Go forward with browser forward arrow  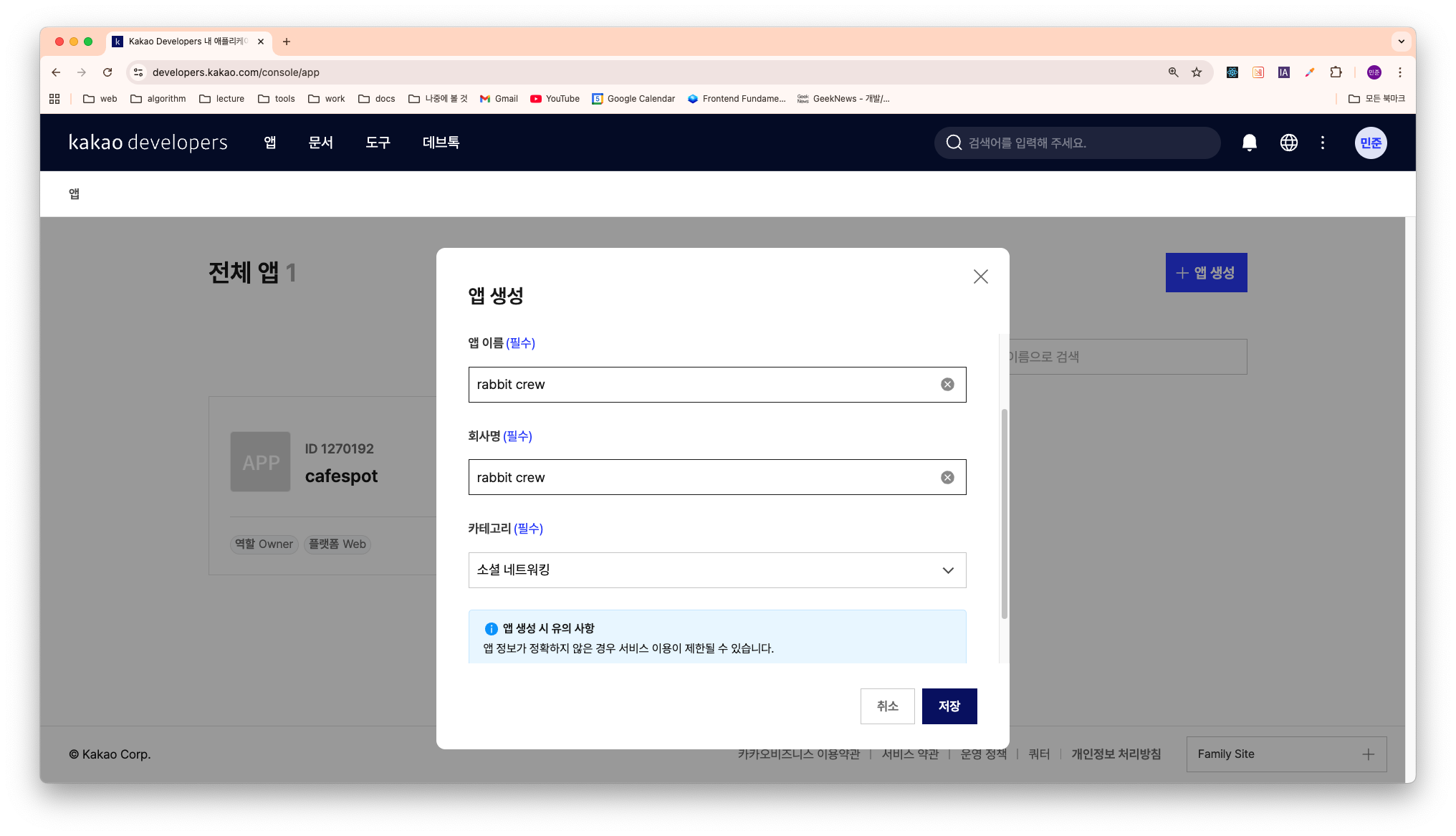point(82,72)
